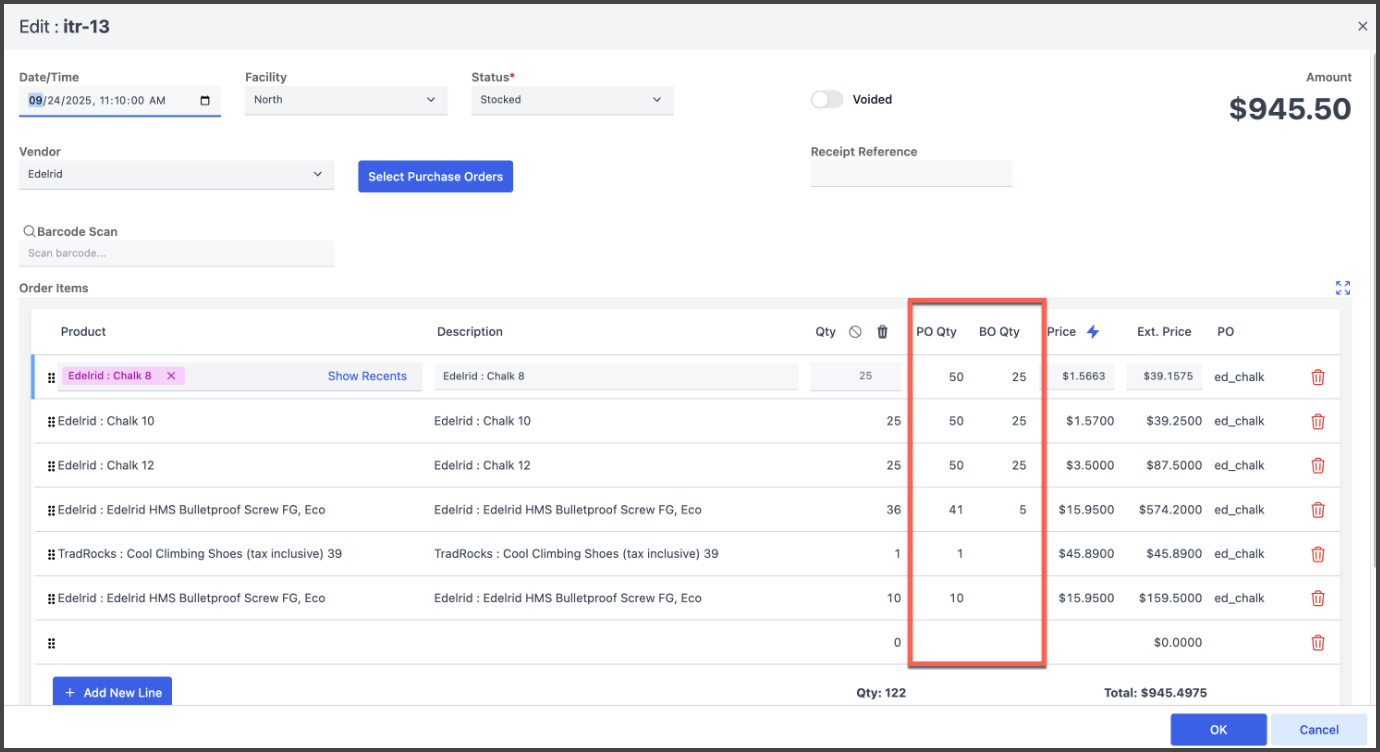
Task: Grab drag handle for Edelrid Chalk 12 row
Action: point(51,466)
